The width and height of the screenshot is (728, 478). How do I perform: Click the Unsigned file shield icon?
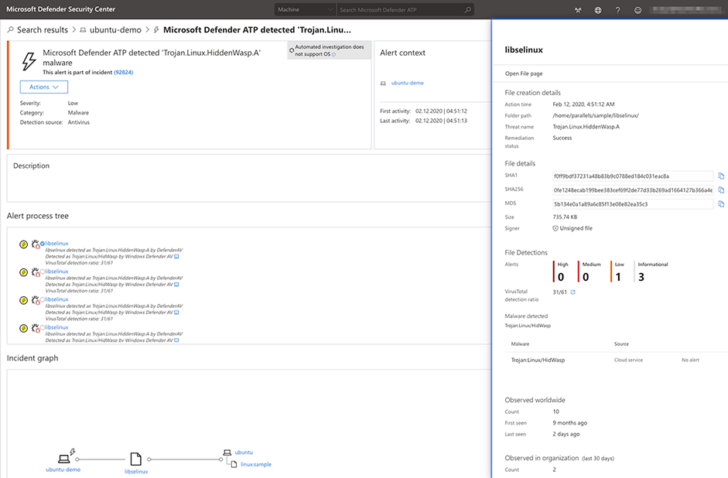[x=555, y=228]
